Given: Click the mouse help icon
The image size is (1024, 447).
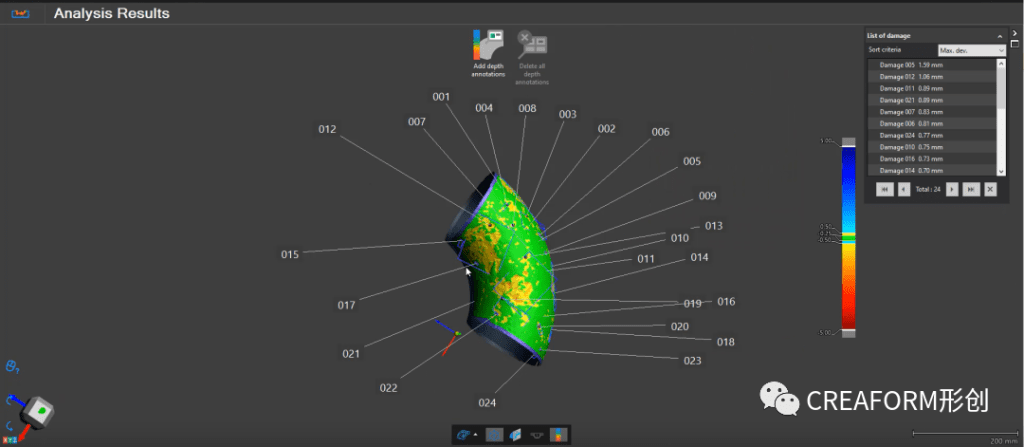Looking at the screenshot, I should tap(11, 367).
